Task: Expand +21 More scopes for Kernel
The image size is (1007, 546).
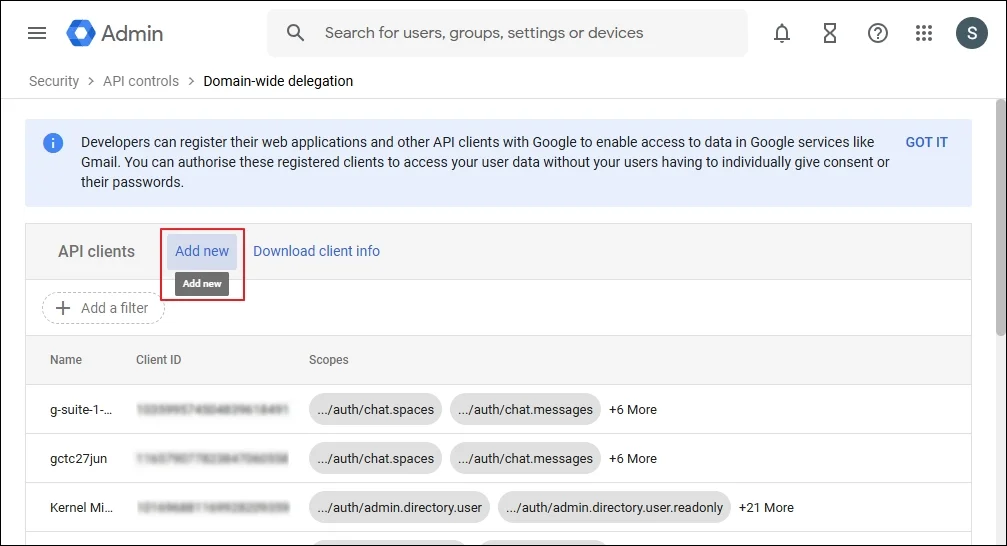Action: coord(766,507)
